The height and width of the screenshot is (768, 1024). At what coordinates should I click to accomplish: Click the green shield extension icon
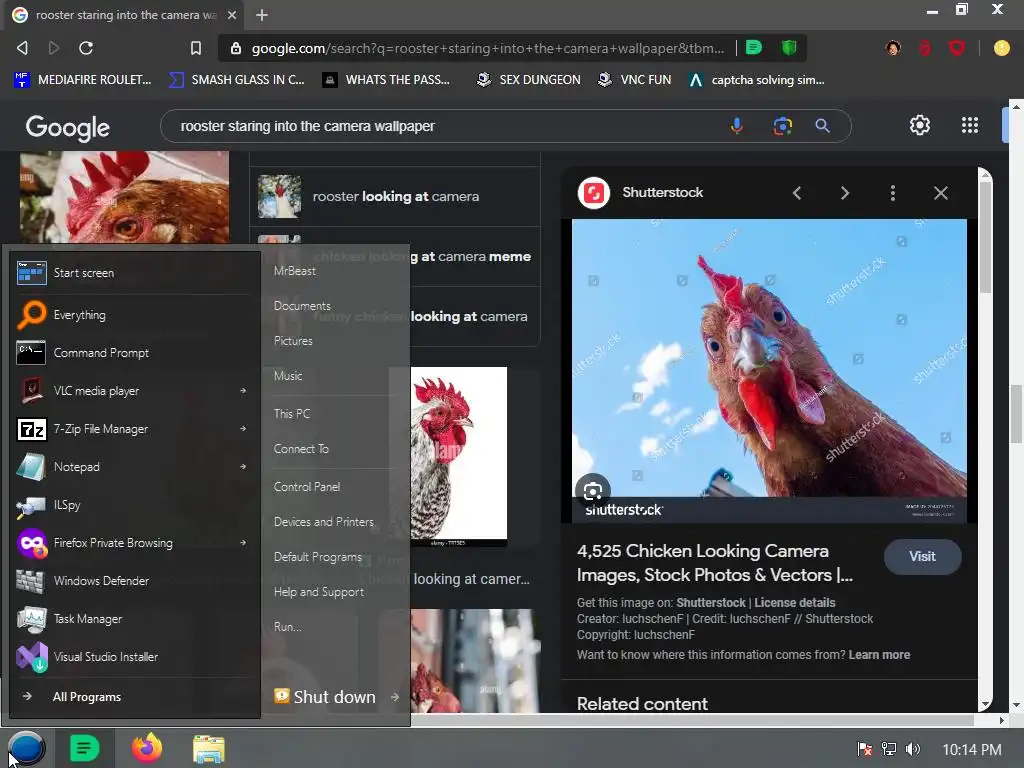pos(789,48)
